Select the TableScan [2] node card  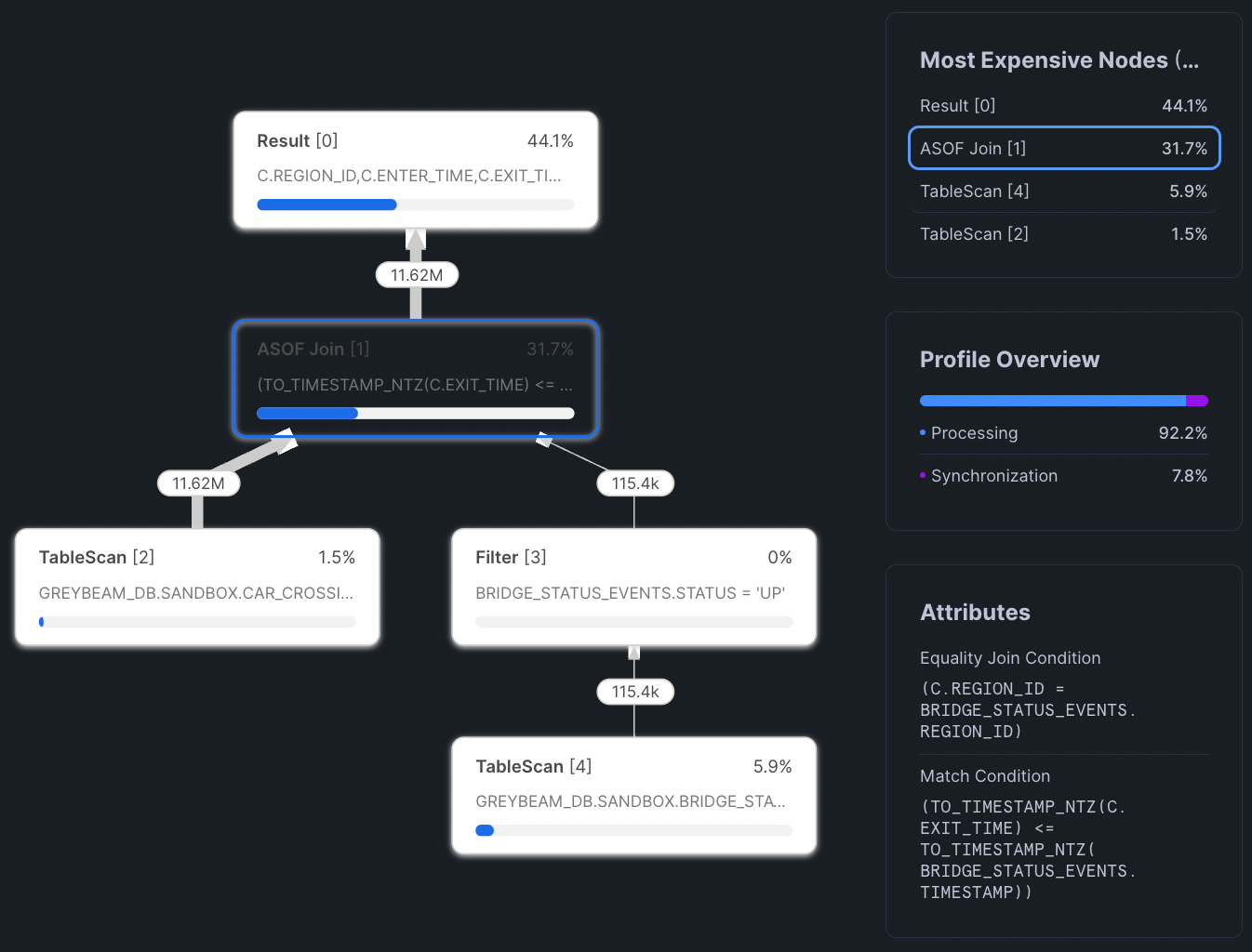(197, 586)
